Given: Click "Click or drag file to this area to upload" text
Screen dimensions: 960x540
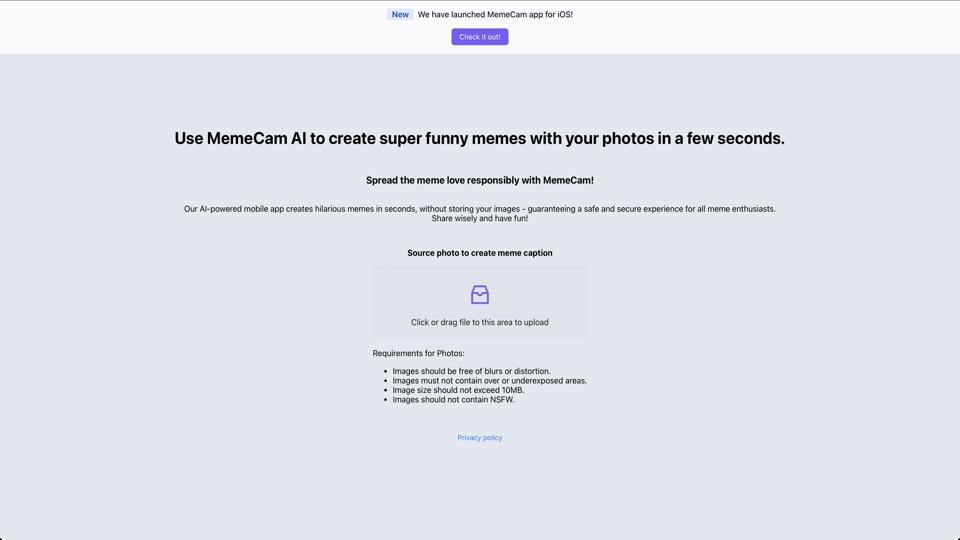Looking at the screenshot, I should click(479, 322).
